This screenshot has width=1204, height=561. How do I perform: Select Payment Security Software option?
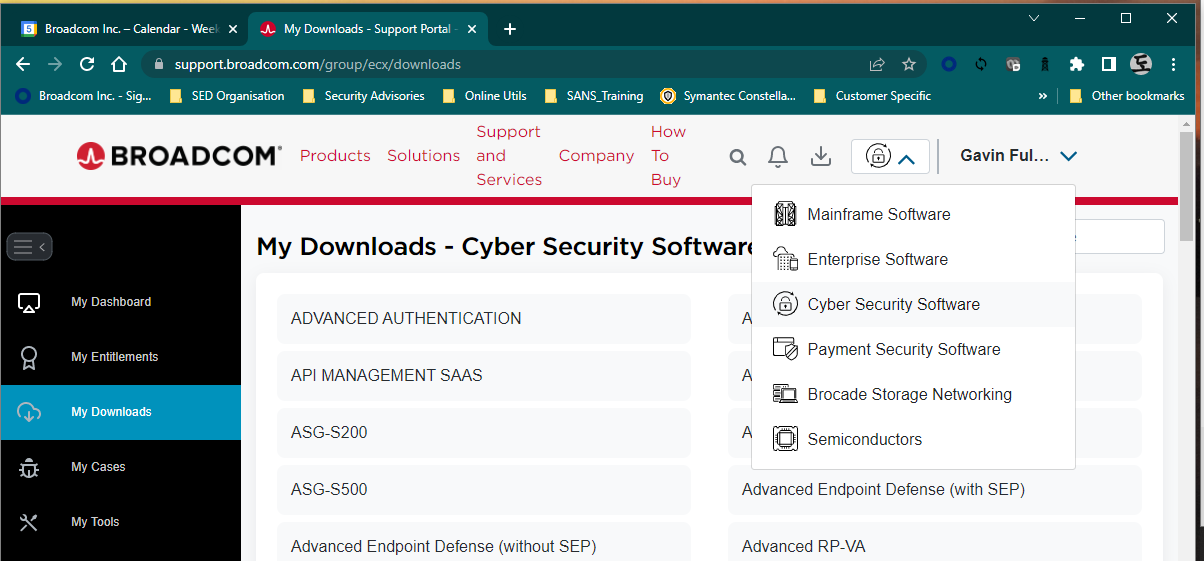[913, 349]
